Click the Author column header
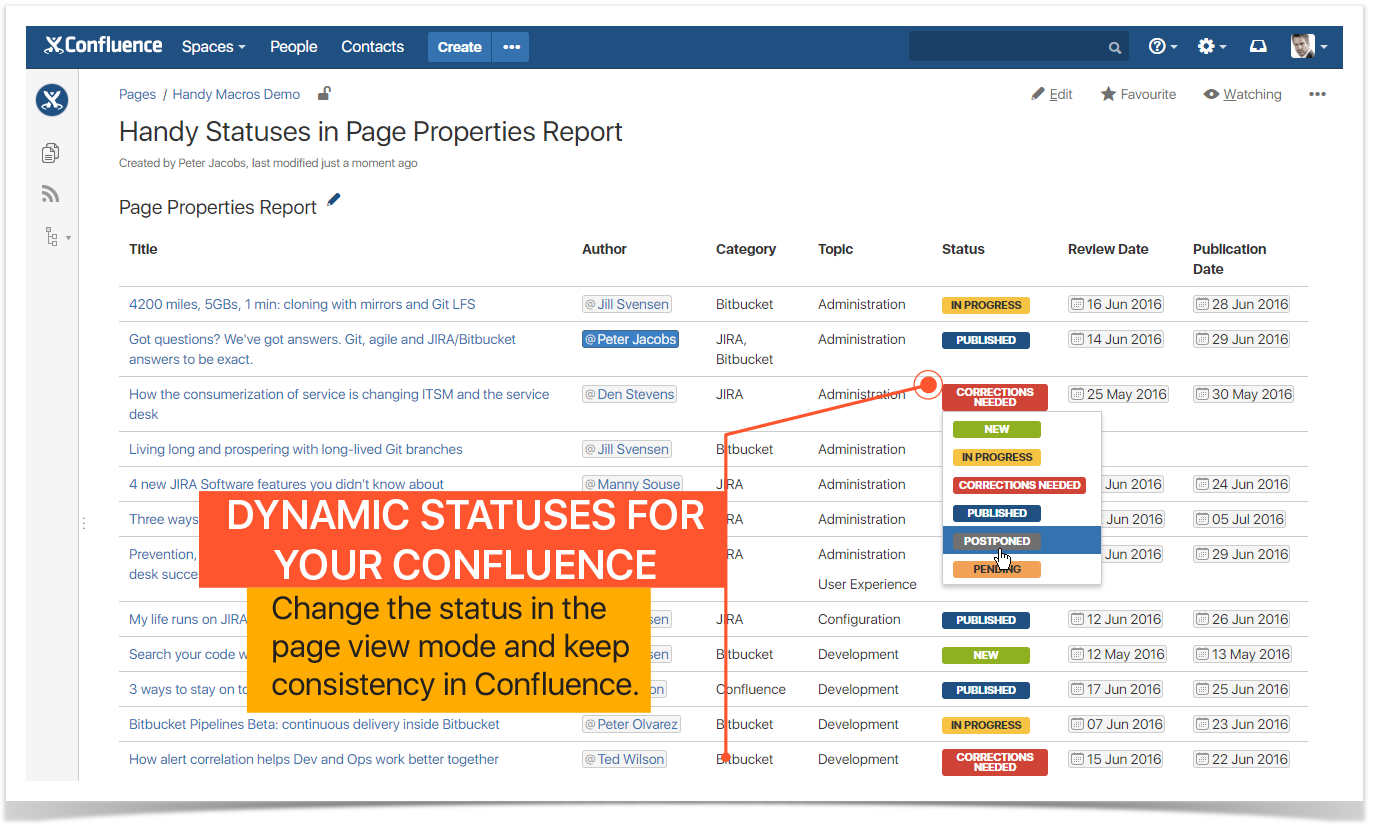 604,249
